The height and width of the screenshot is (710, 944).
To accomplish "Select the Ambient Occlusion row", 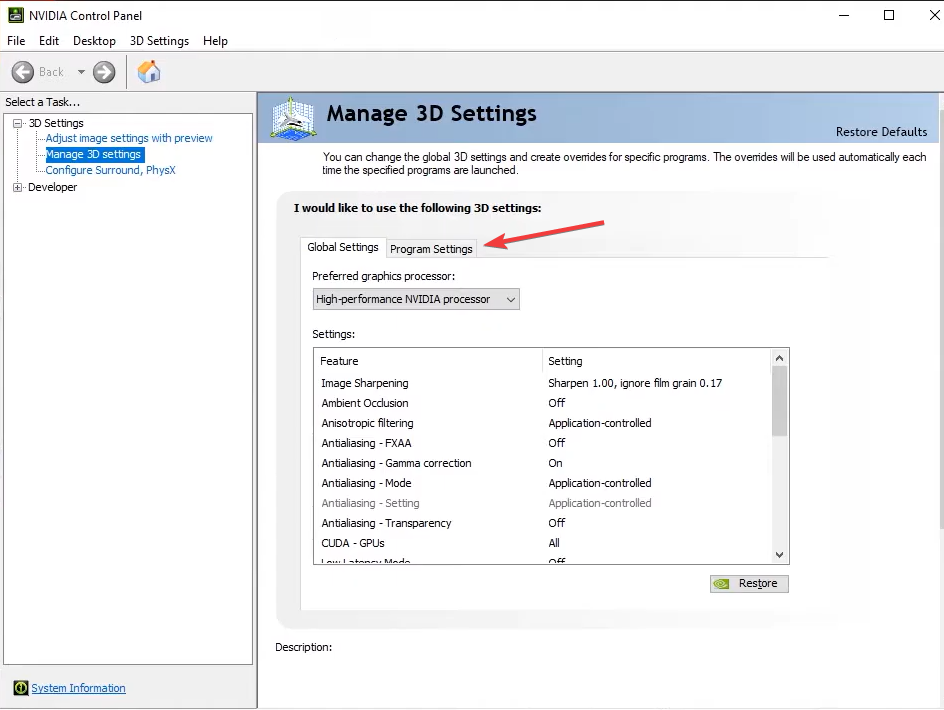I will [x=542, y=403].
